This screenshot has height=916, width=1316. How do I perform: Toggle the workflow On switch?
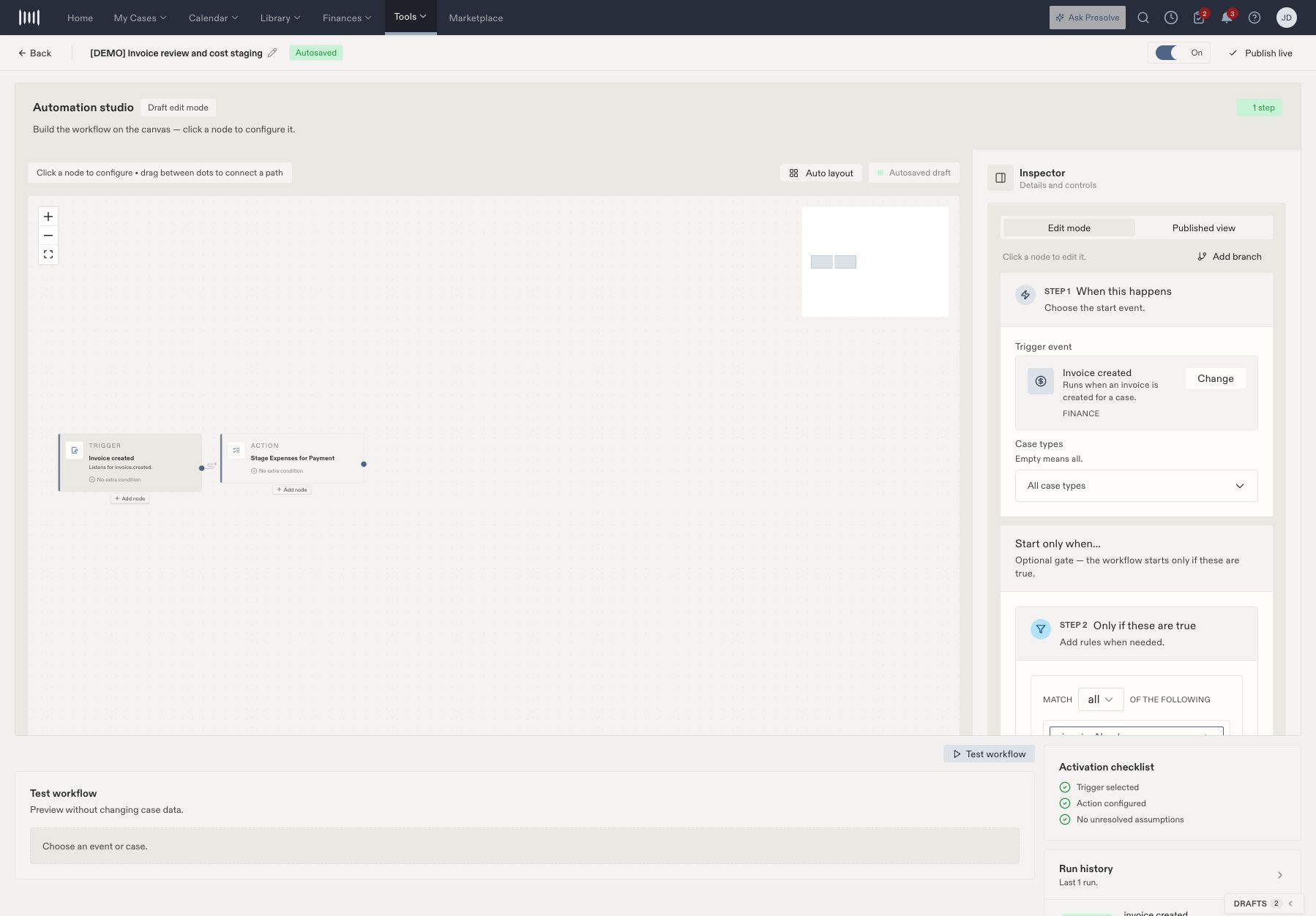tap(1167, 53)
